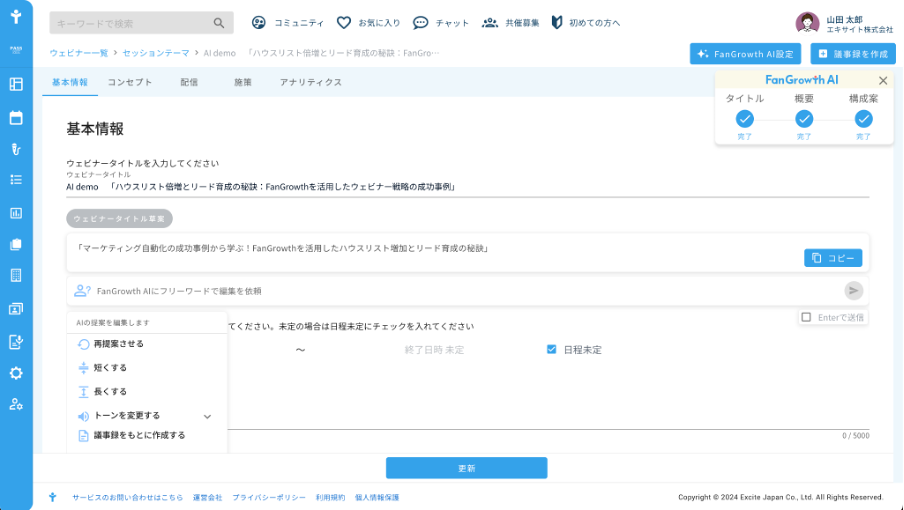Click the ウェビナータイトル草案 chip
The width and height of the screenshot is (904, 510).
point(119,218)
